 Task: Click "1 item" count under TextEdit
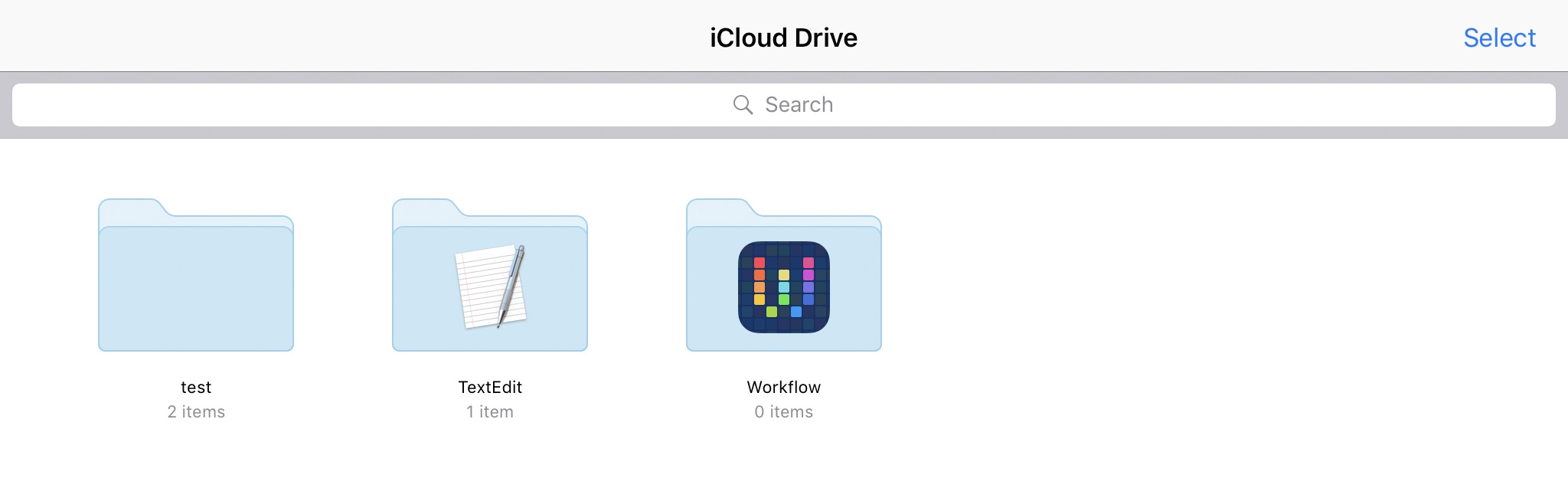coord(490,412)
